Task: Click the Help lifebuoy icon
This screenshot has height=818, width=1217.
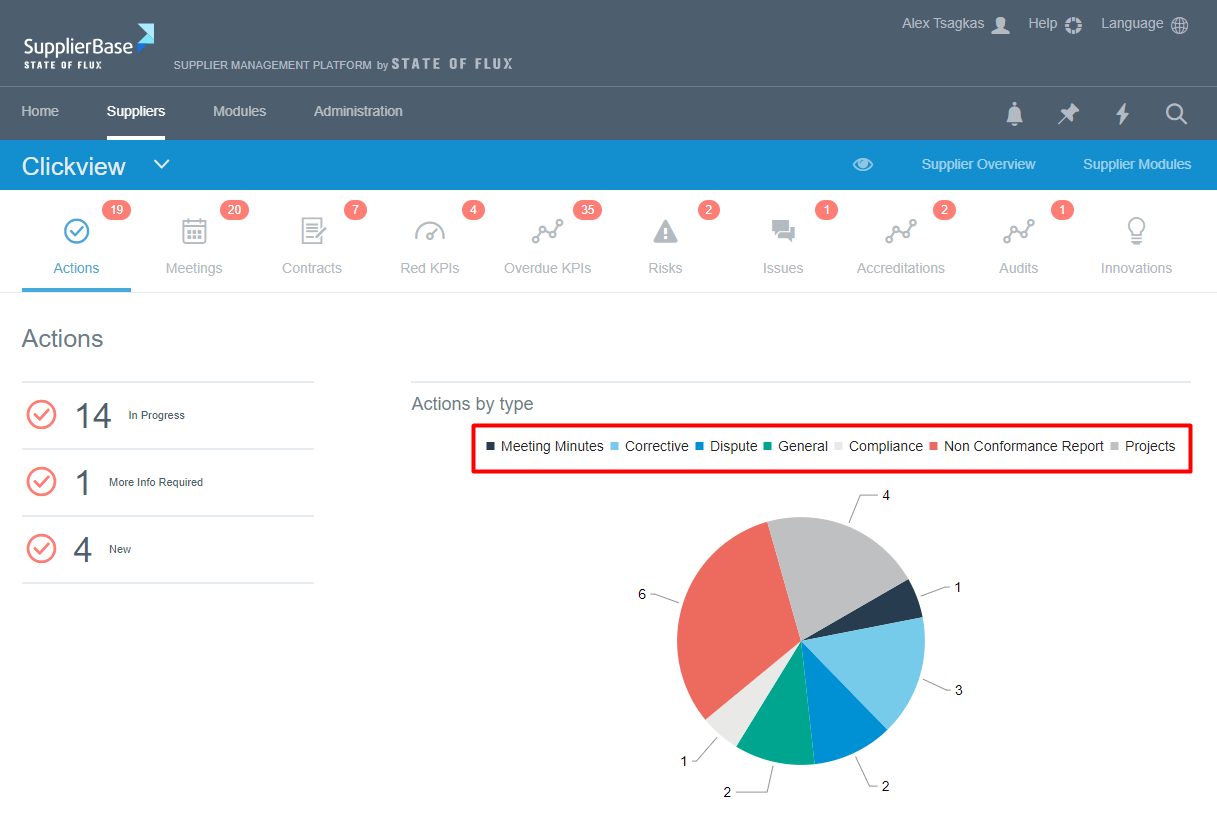Action: [x=1073, y=25]
